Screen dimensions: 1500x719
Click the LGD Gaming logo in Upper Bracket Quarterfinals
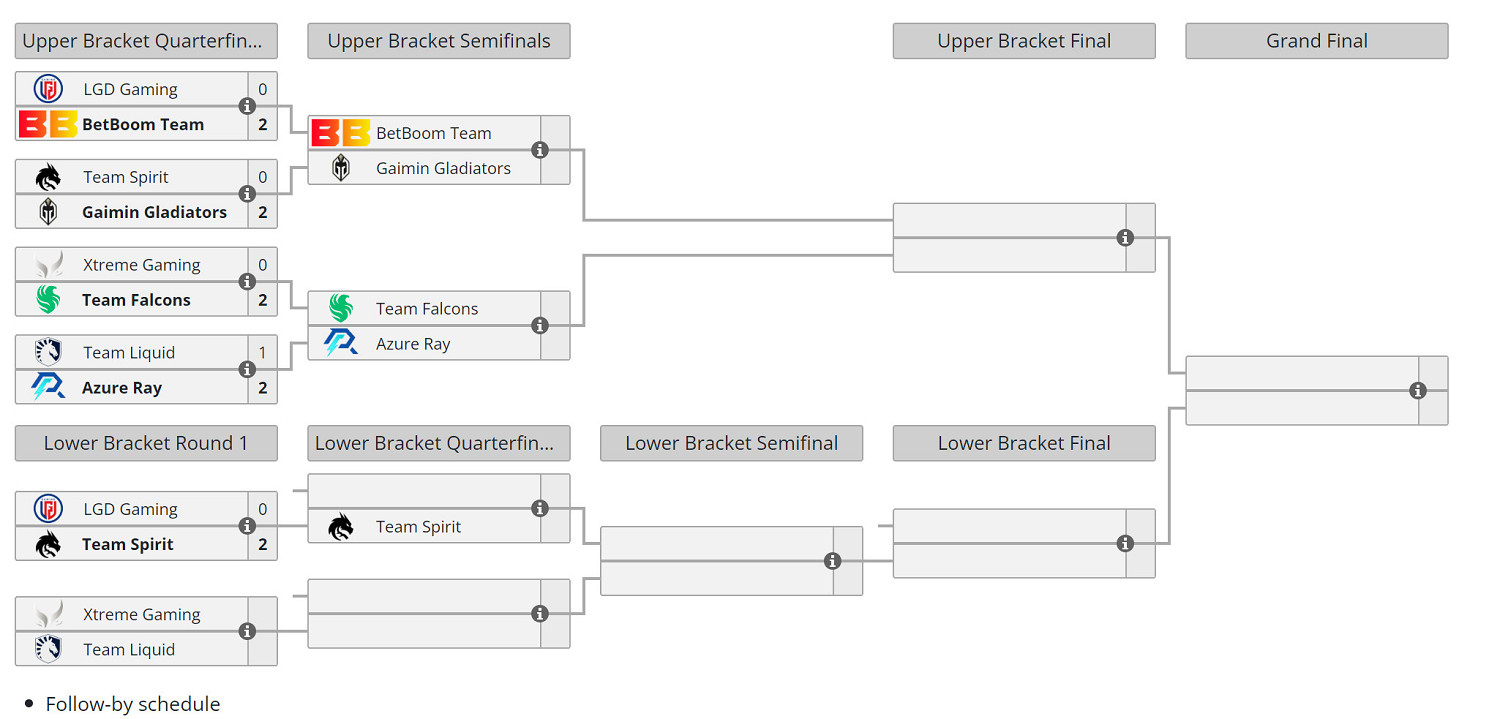(47, 89)
